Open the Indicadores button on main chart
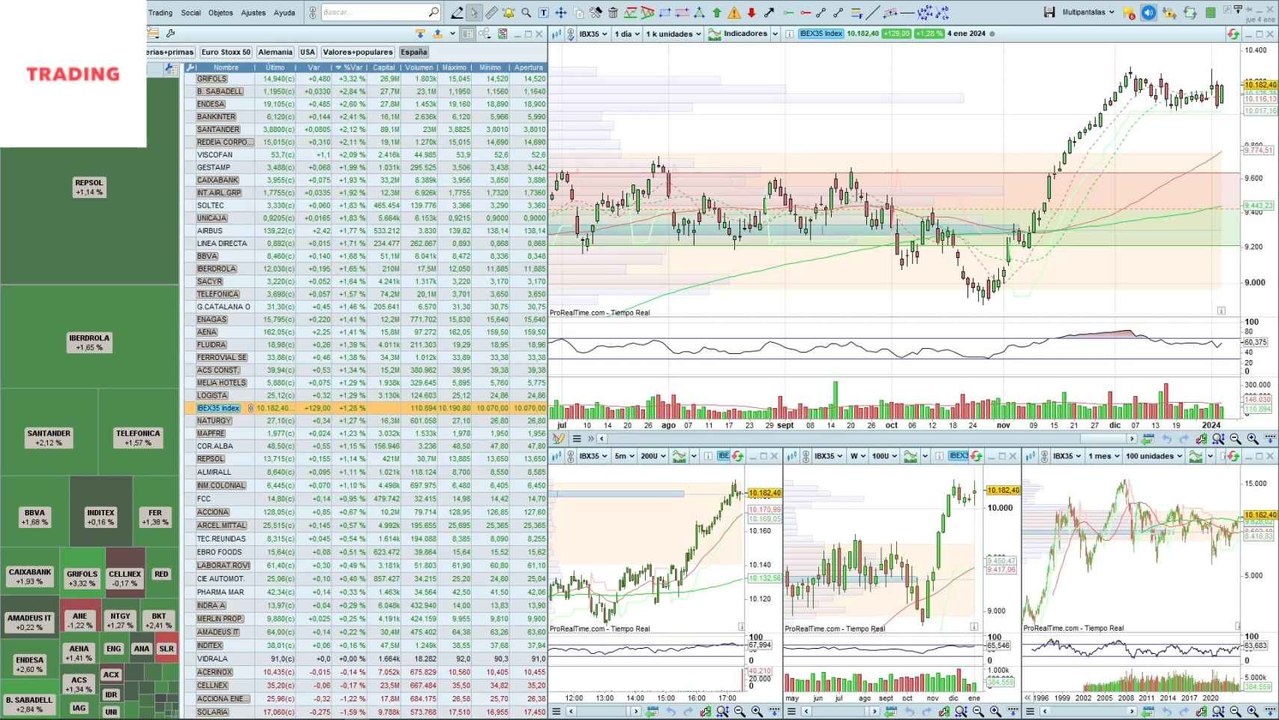The height and width of the screenshot is (720, 1279). pyautogui.click(x=739, y=33)
